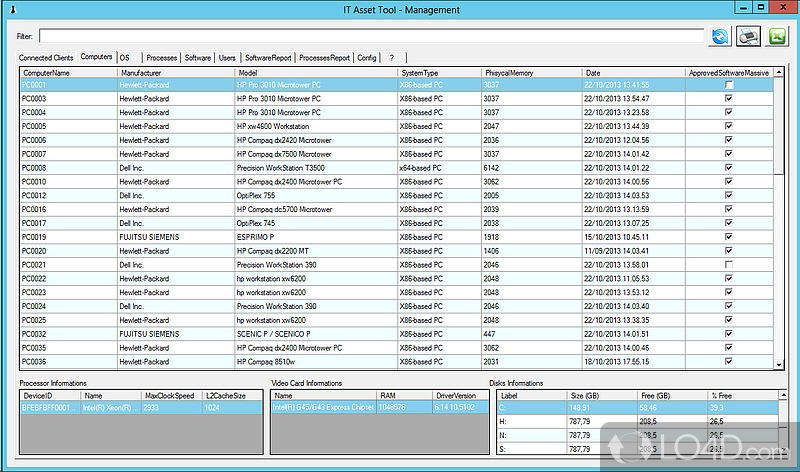
Task: Check approved software box for PC0021
Action: click(729, 265)
